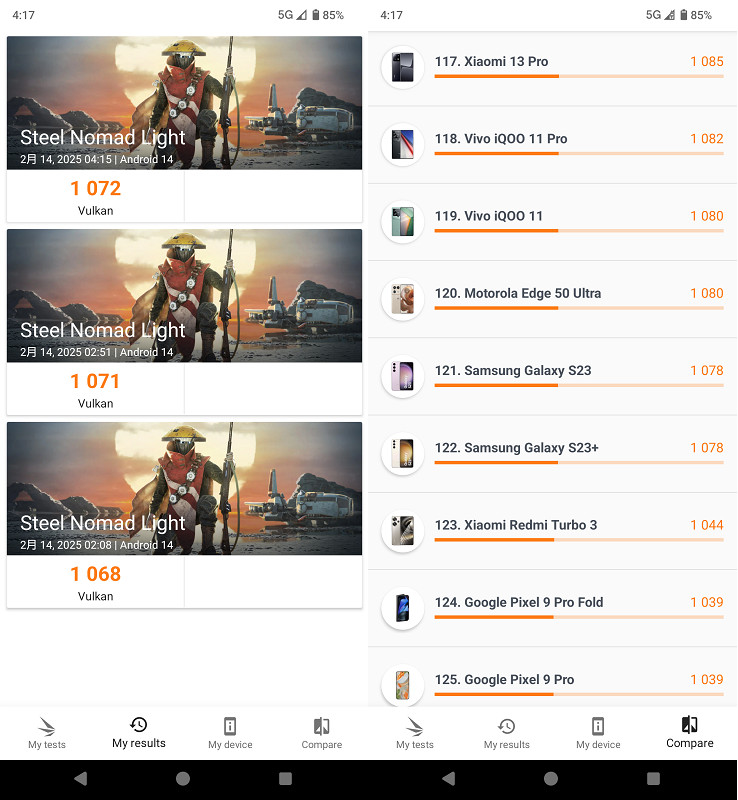
Task: Open Xiaomi Redmi Turbo 3 entry
Action: [552, 531]
